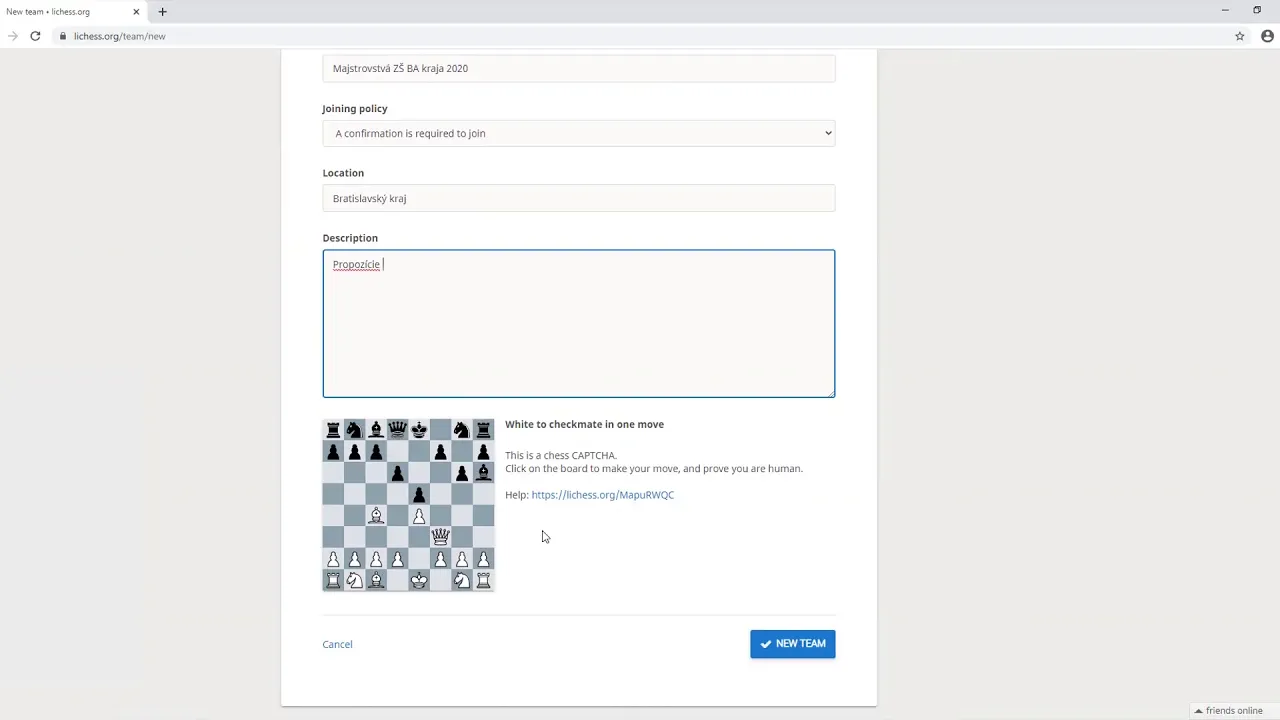Click the black pawn on g6
This screenshot has width=1280, height=720.
(x=462, y=473)
